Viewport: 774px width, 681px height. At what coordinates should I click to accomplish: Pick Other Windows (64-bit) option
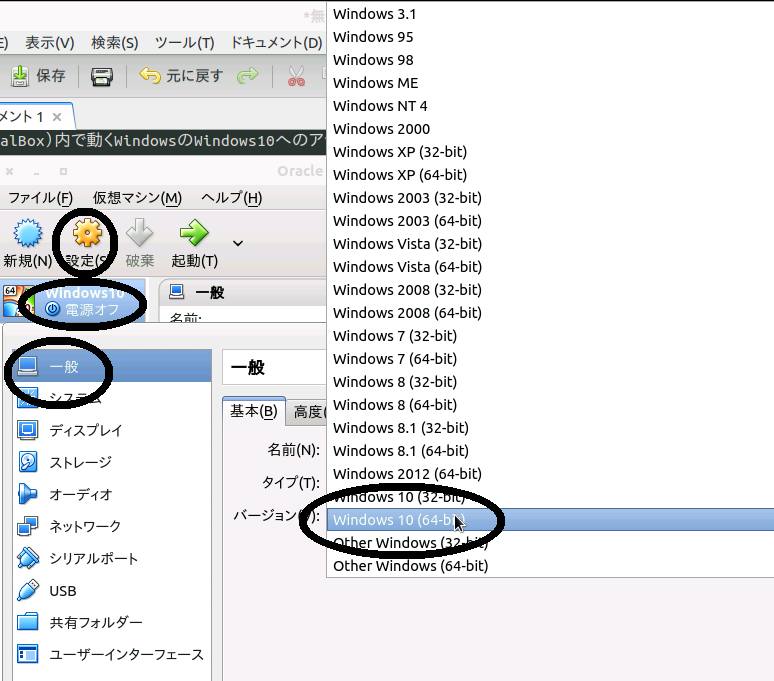click(550, 566)
